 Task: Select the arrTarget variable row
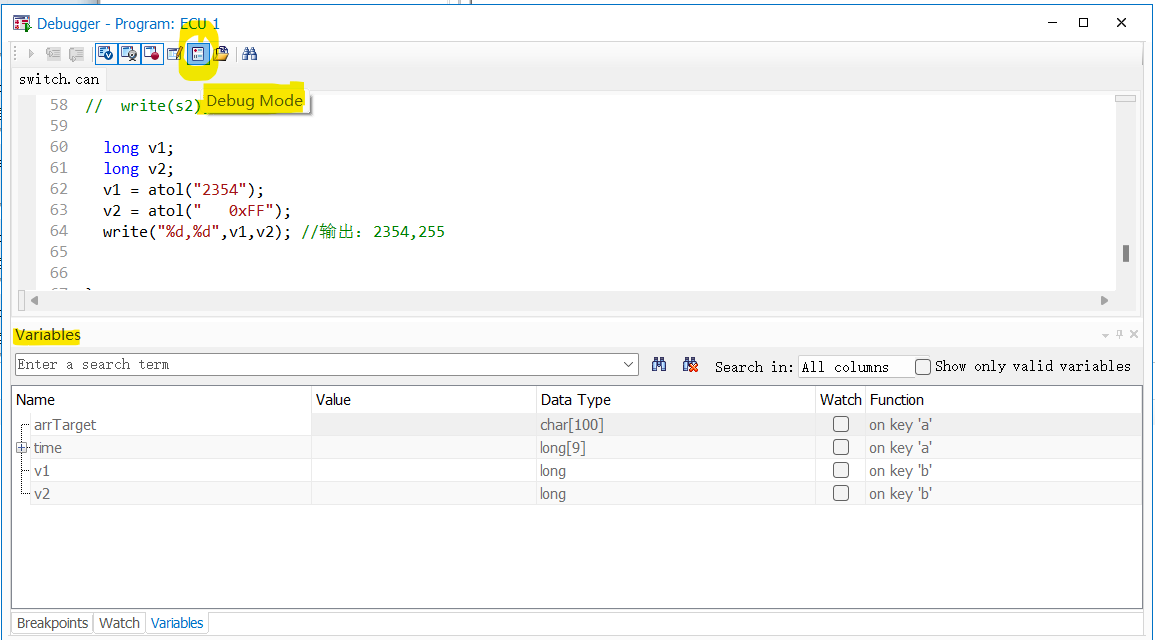pyautogui.click(x=578, y=425)
